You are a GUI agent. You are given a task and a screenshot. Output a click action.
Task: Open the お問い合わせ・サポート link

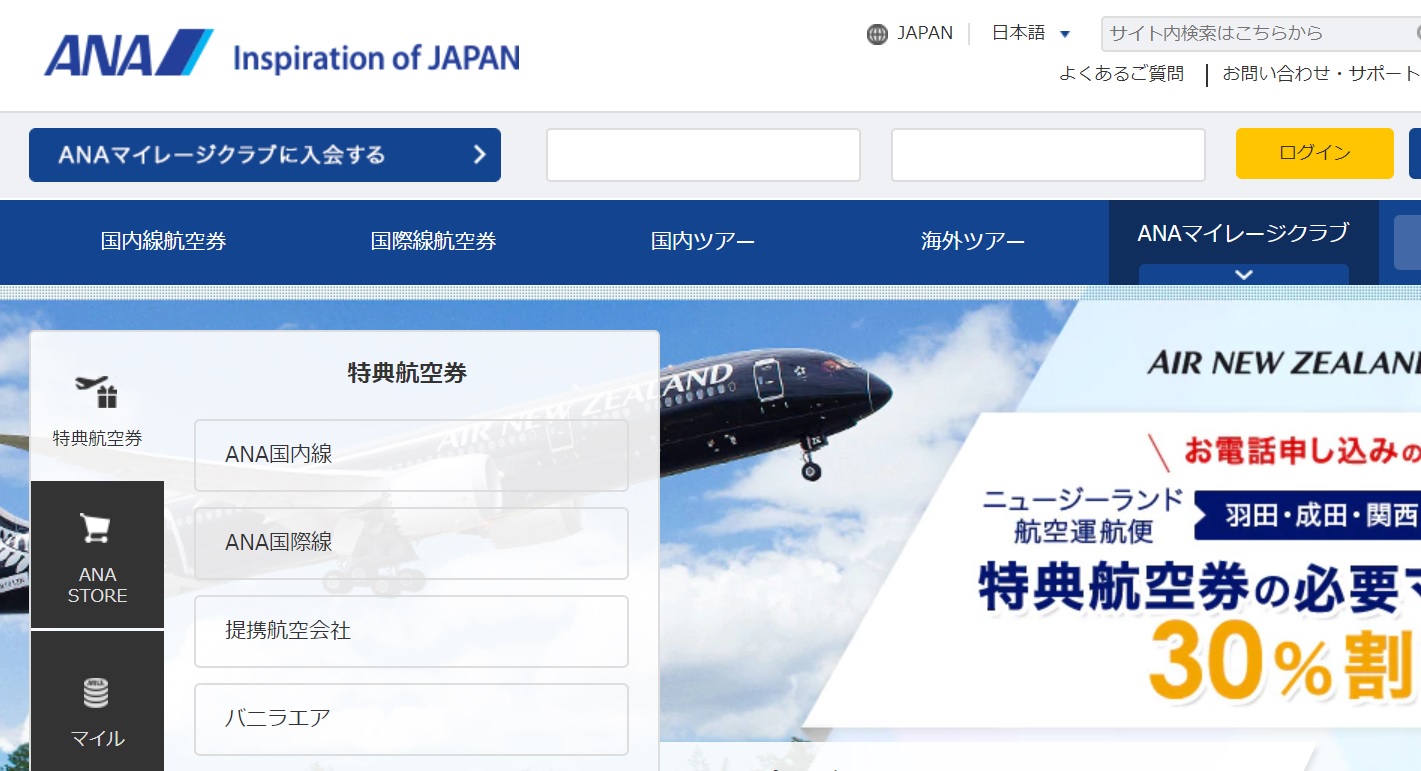[1321, 74]
